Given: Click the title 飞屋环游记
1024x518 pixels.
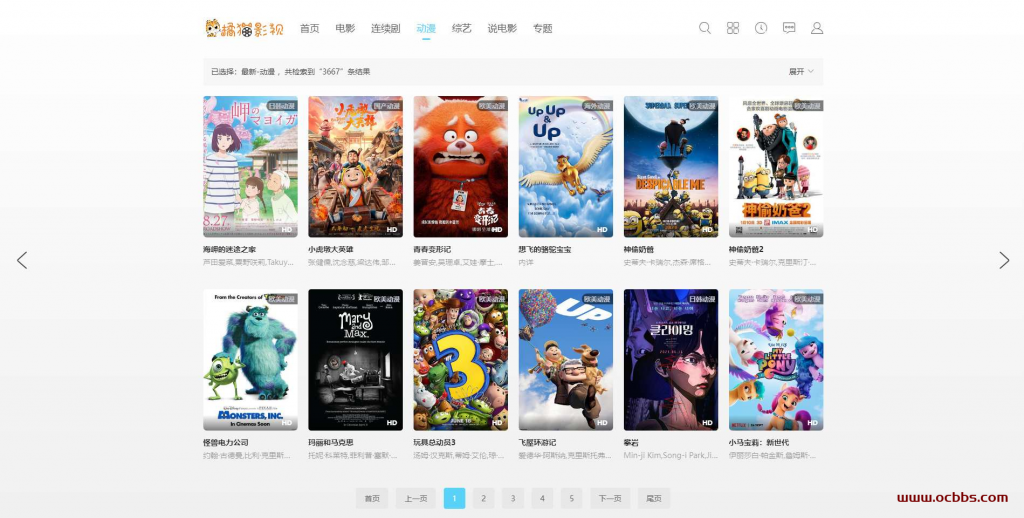Looking at the screenshot, I should point(537,443).
